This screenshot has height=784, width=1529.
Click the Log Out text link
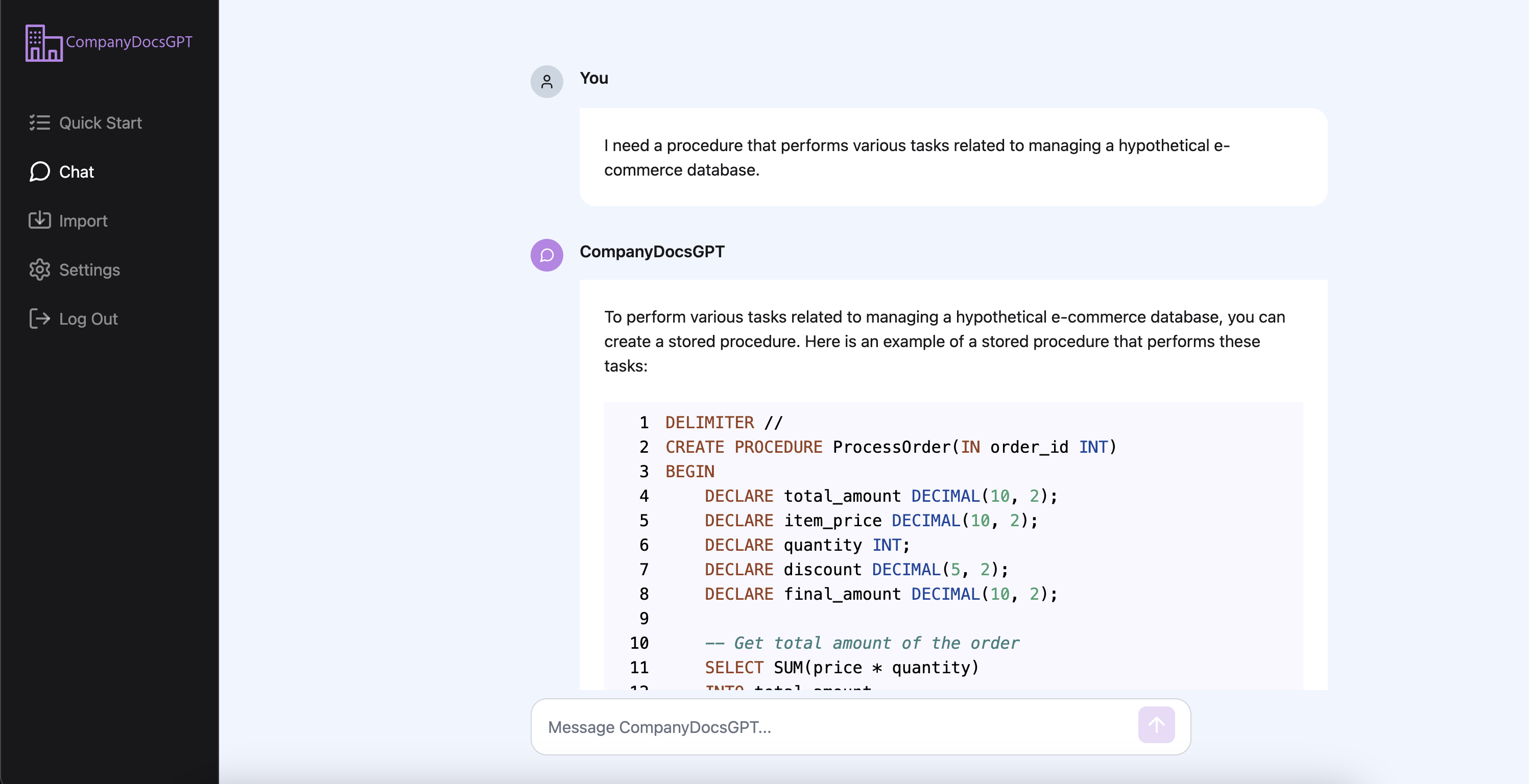pos(88,319)
